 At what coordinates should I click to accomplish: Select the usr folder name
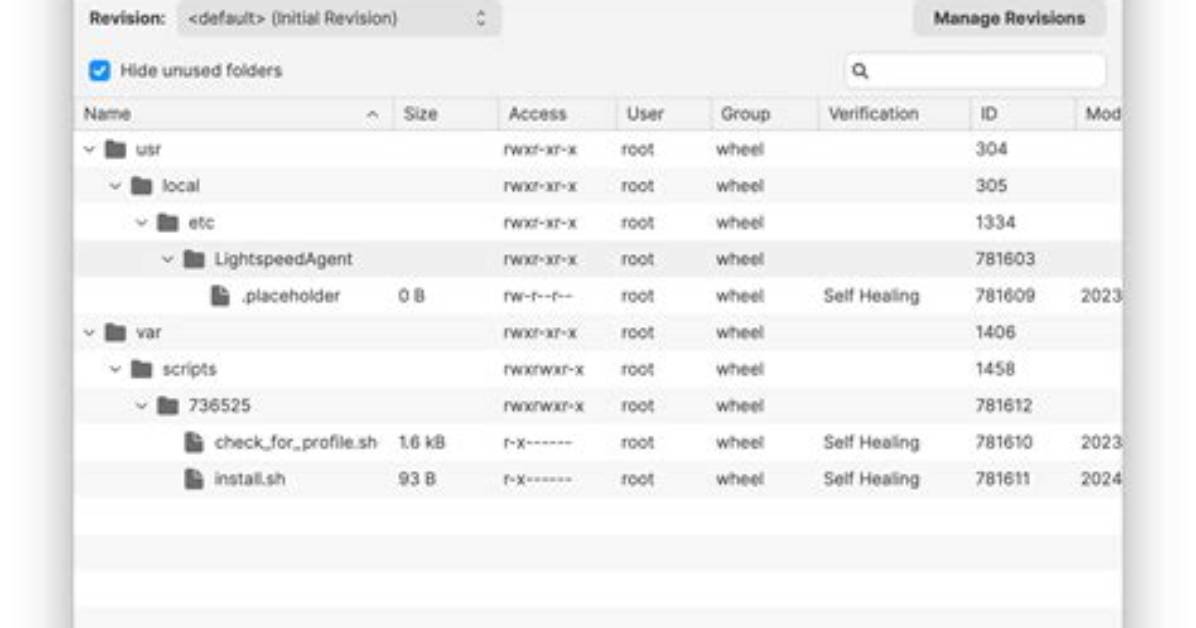tap(148, 150)
